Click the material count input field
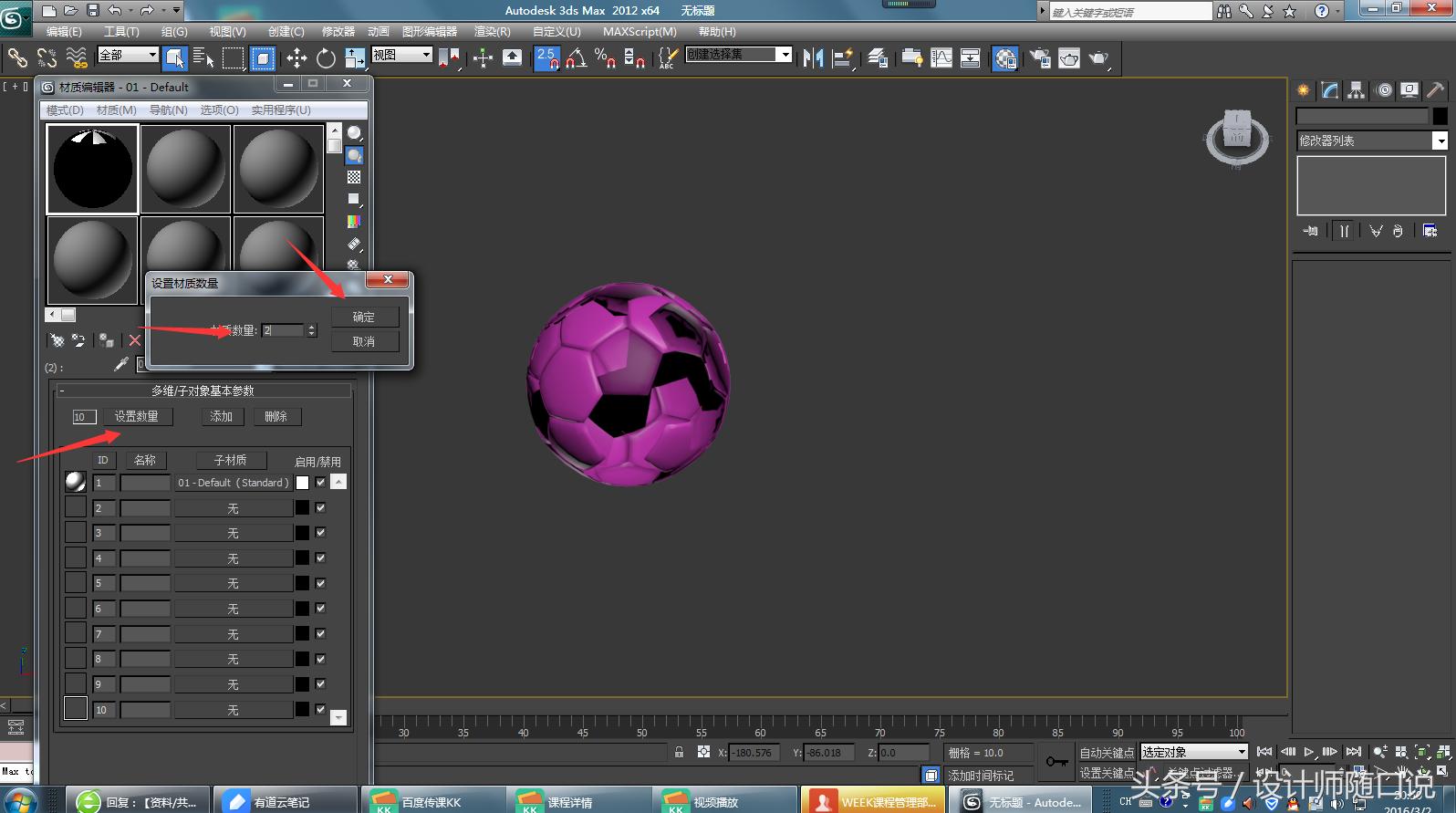Image resolution: width=1456 pixels, height=813 pixels. click(x=282, y=329)
